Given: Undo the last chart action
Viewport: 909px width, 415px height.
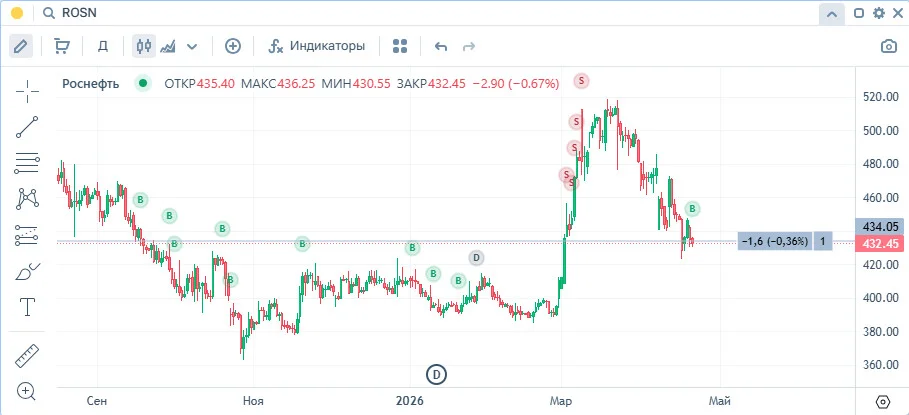Looking at the screenshot, I should click(441, 46).
